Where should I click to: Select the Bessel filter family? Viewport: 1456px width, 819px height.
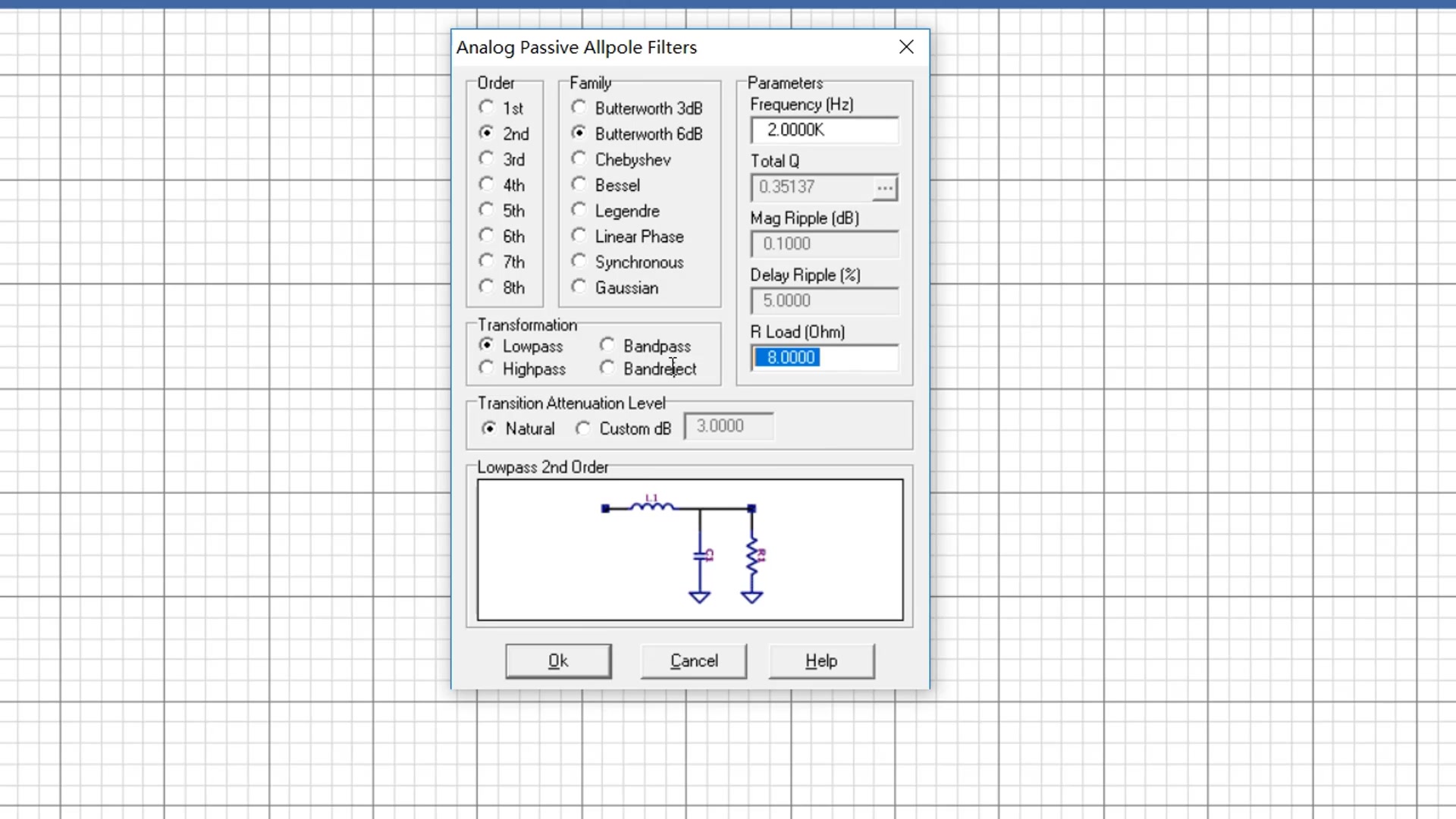(579, 185)
